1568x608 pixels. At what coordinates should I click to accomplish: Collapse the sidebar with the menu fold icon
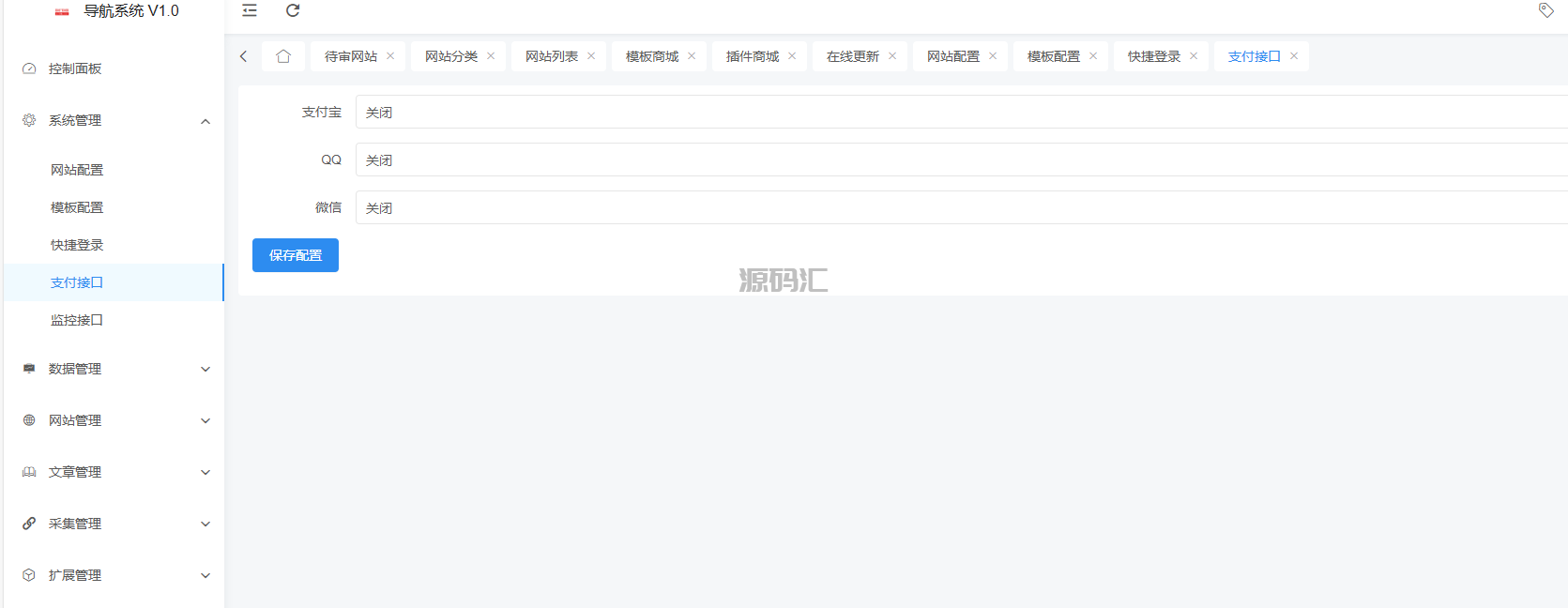click(250, 10)
